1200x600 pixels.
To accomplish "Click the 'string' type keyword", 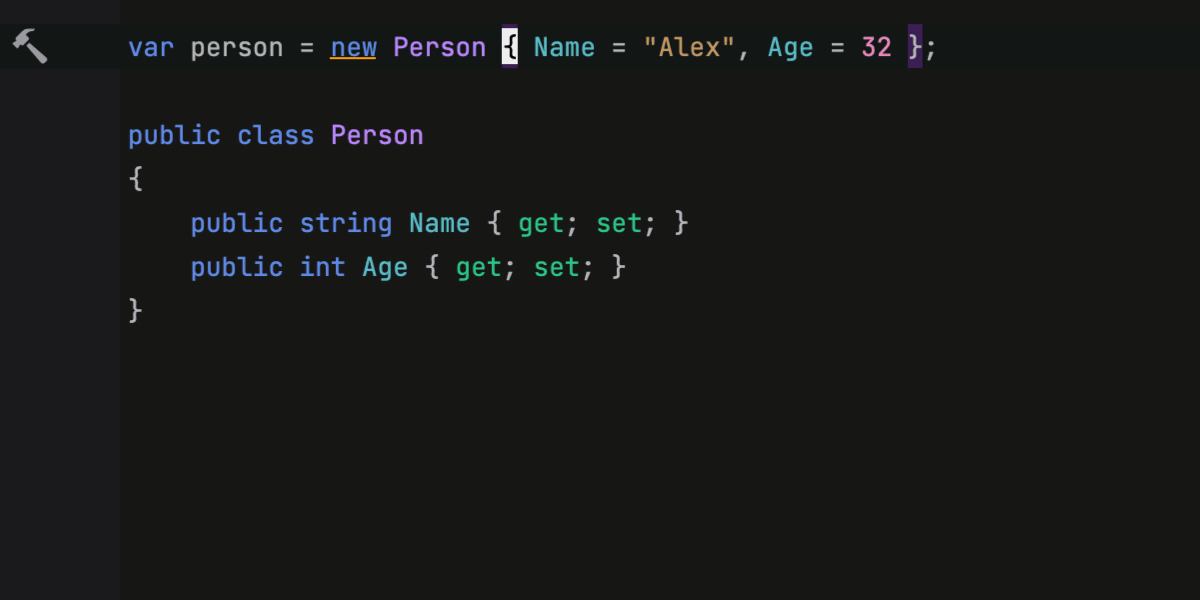I will click(346, 223).
